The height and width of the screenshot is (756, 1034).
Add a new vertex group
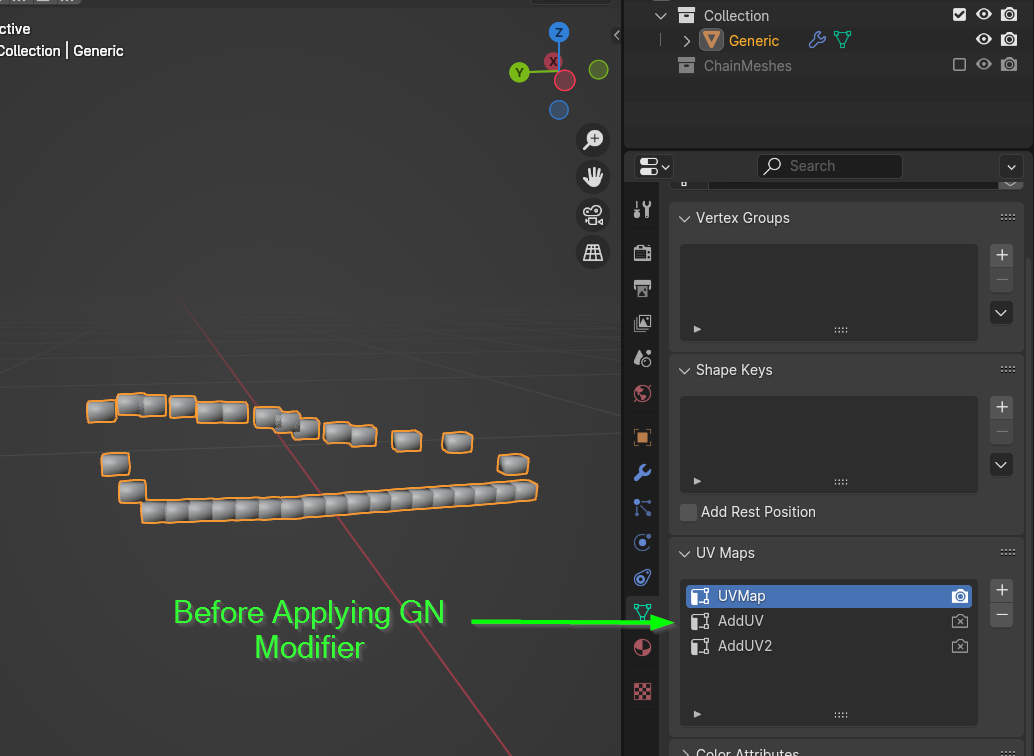(1002, 255)
